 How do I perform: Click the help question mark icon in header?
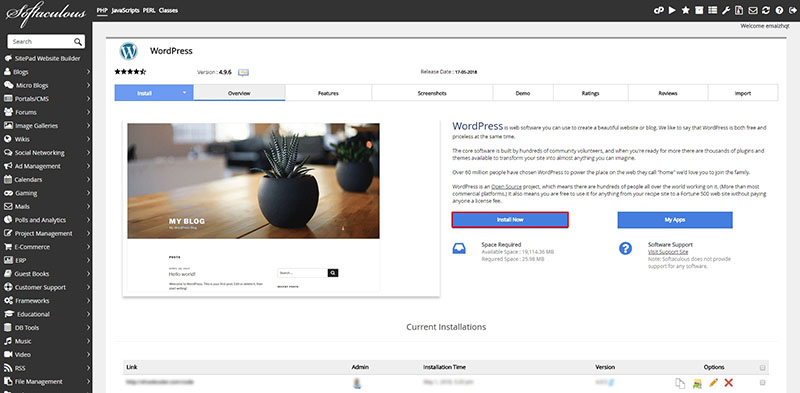779,10
